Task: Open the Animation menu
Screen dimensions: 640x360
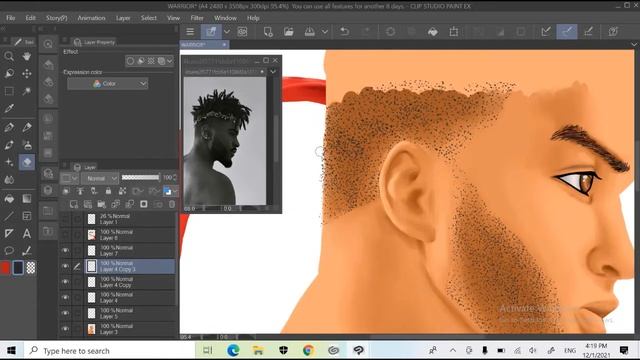Action: pyautogui.click(x=91, y=18)
